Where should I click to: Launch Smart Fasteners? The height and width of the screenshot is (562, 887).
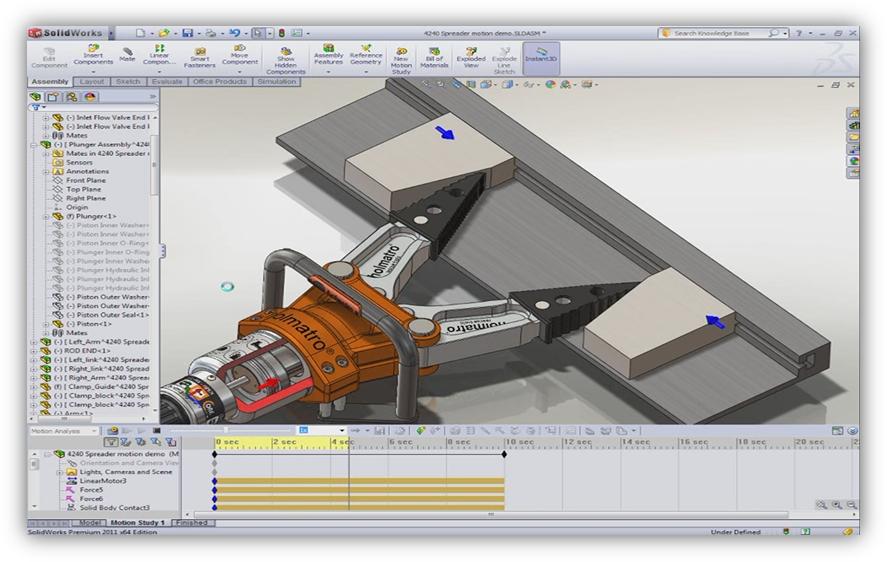200,58
